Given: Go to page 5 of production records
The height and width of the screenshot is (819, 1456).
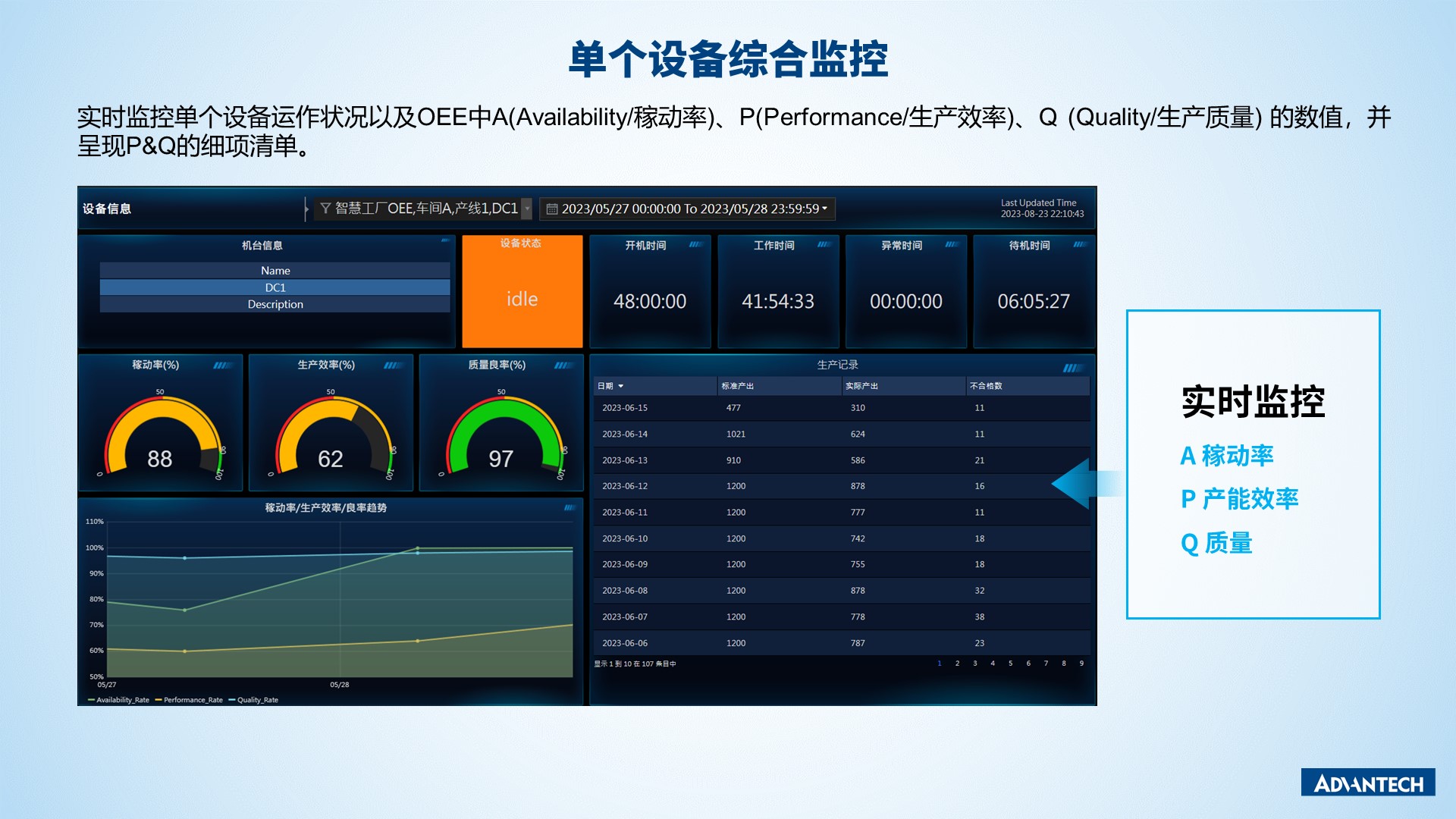Looking at the screenshot, I should click(x=1011, y=664).
